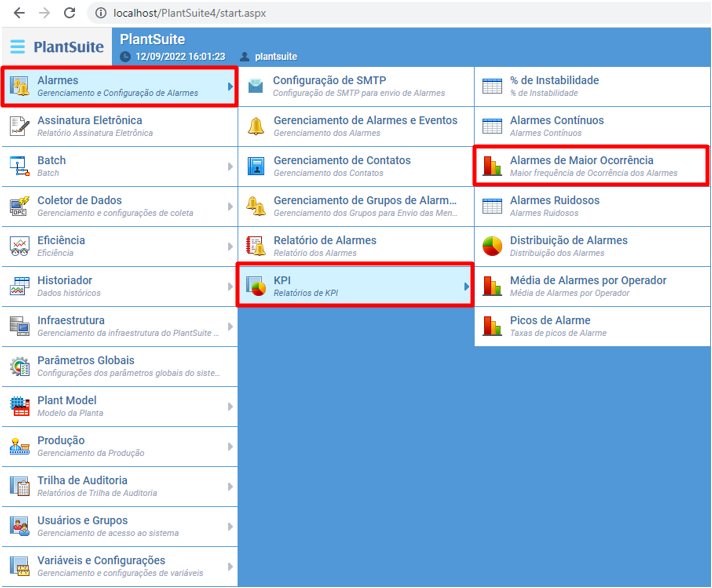Click the Infraestrutura servers icon
The image size is (712, 588).
tap(20, 326)
